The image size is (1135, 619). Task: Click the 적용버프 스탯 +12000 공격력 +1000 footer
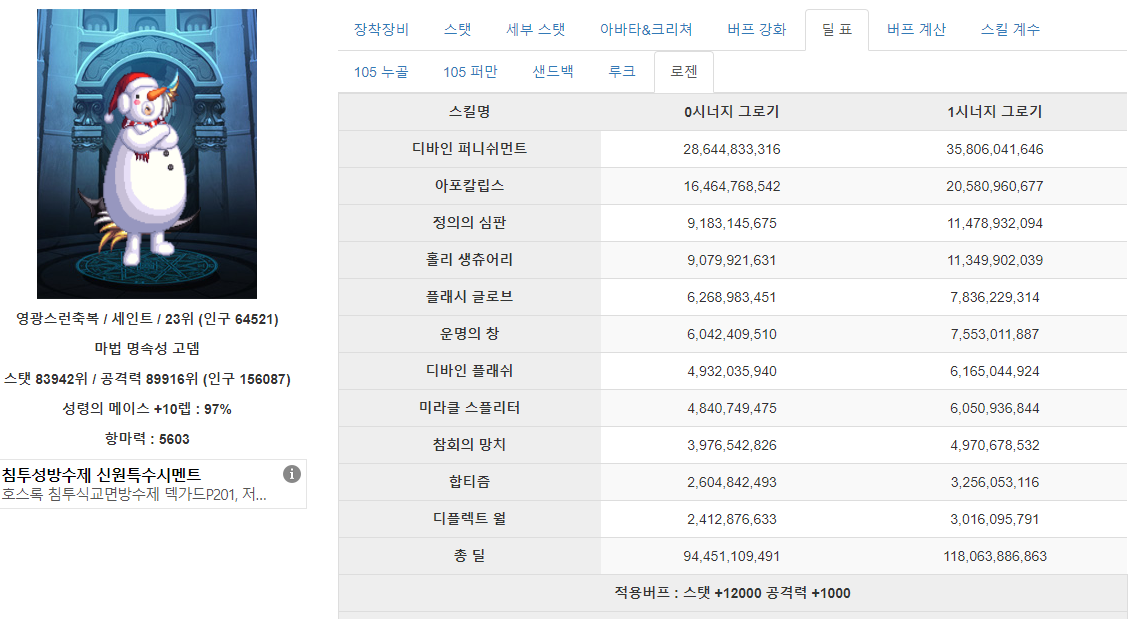pos(732,593)
